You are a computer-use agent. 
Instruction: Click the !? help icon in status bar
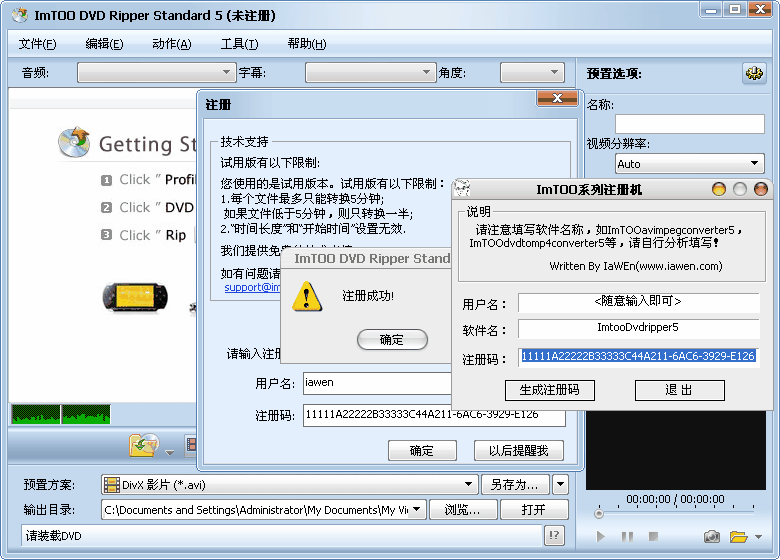[554, 536]
